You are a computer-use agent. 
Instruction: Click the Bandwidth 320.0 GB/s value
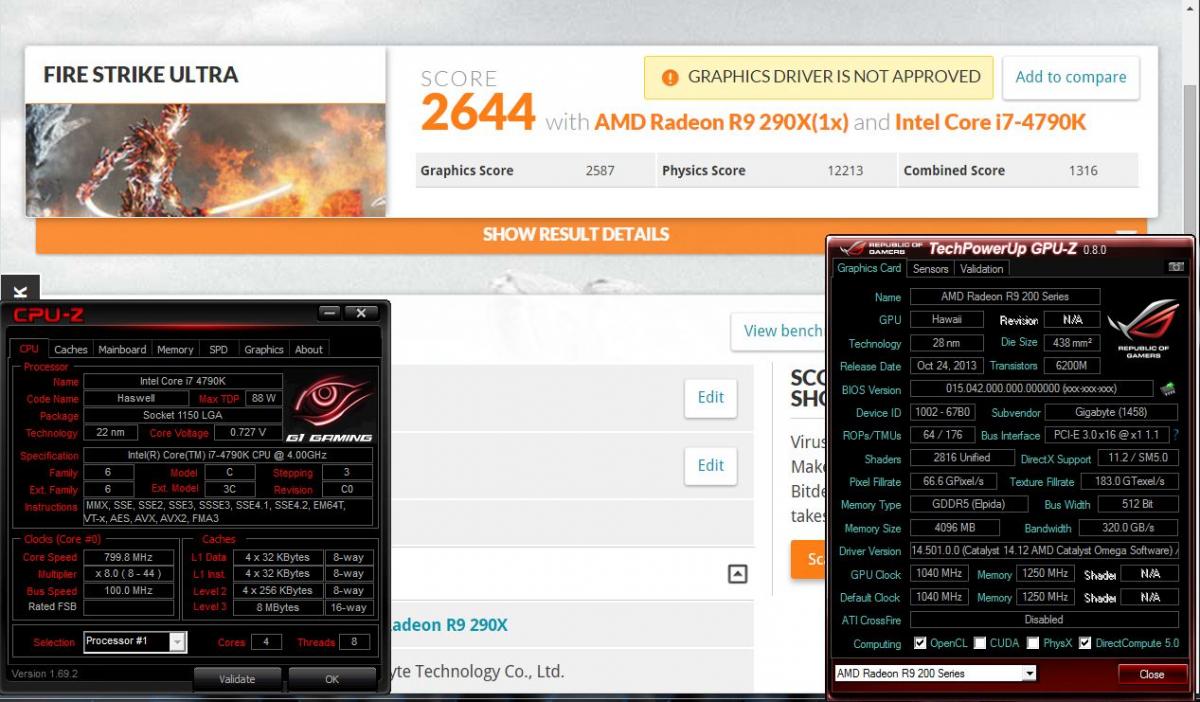point(1130,528)
